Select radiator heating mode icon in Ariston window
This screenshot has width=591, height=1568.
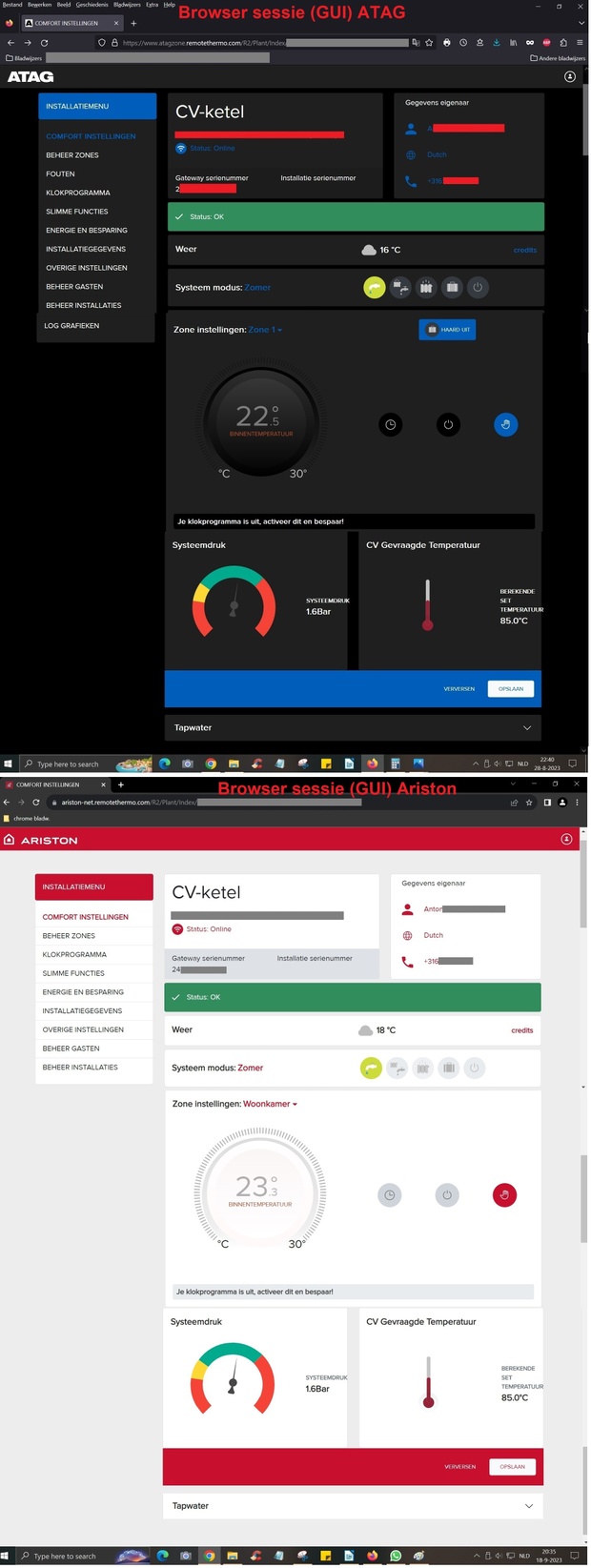coord(423,1069)
